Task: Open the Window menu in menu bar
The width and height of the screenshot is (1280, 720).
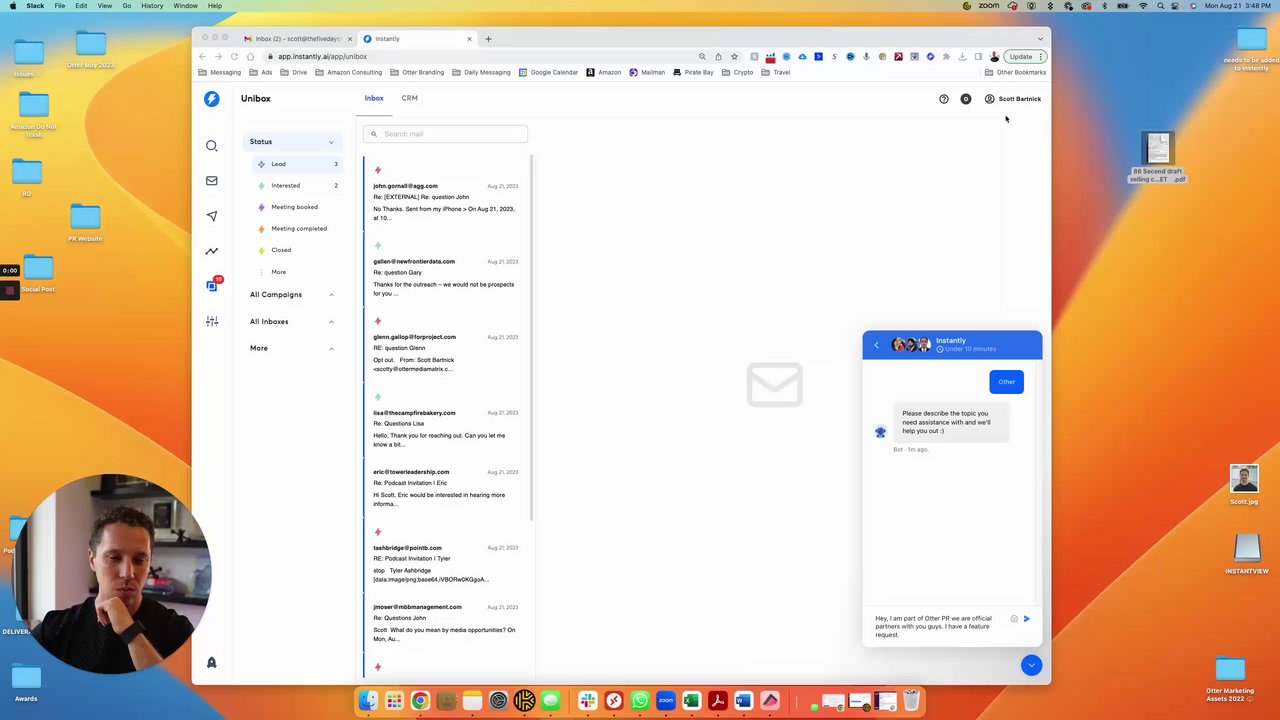Action: (x=185, y=6)
